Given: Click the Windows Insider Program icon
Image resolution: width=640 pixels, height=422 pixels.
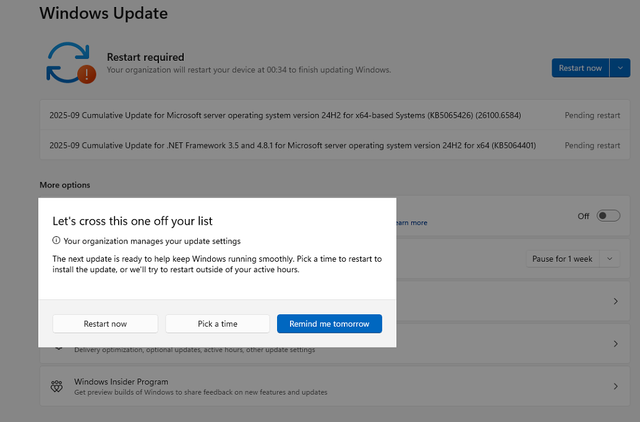Looking at the screenshot, I should 57,386.
